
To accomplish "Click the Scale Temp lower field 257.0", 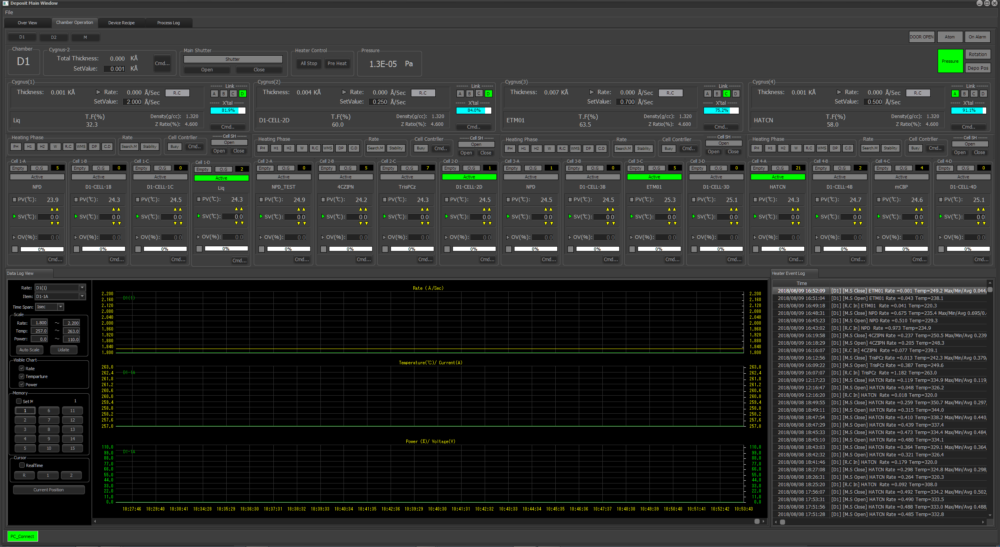I will coord(40,331).
